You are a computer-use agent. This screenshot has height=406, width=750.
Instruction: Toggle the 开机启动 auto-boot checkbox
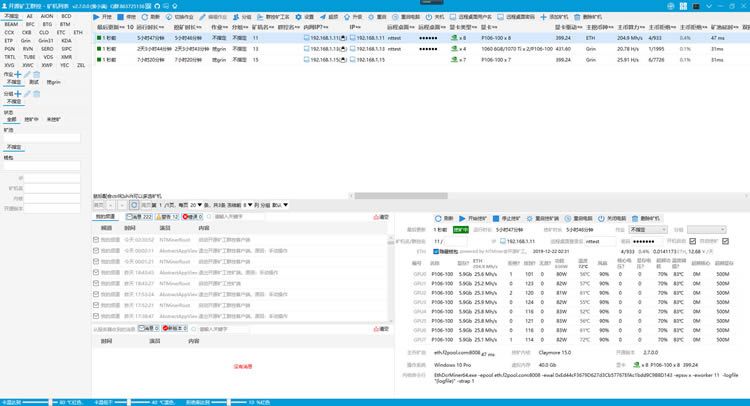click(693, 241)
